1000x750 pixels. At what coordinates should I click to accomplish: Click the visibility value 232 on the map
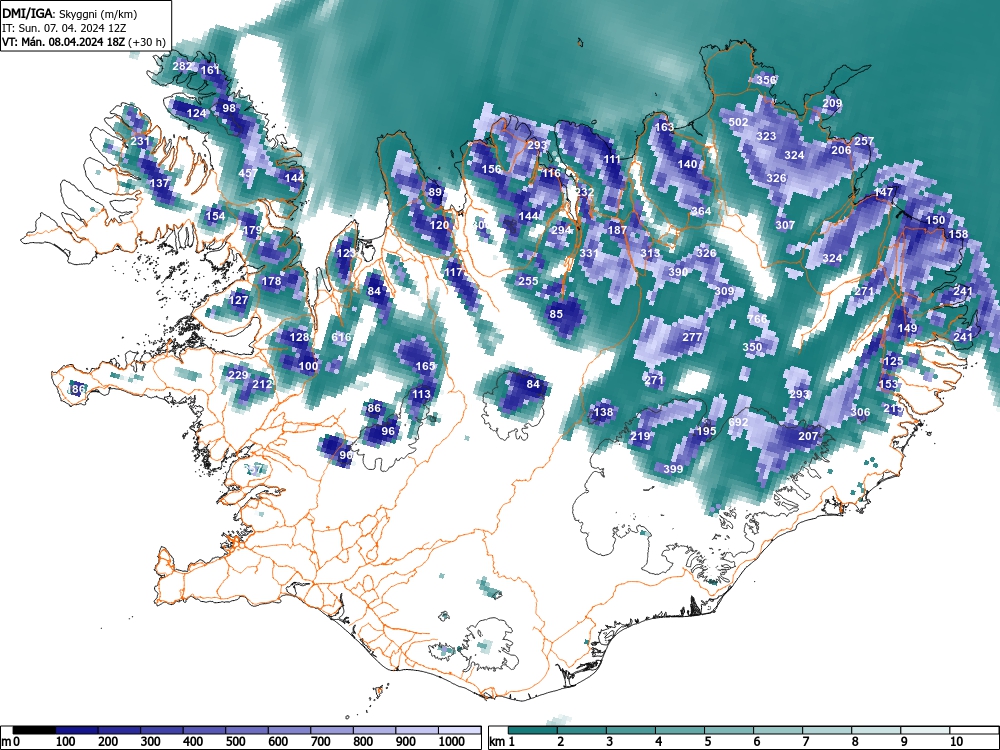585,192
